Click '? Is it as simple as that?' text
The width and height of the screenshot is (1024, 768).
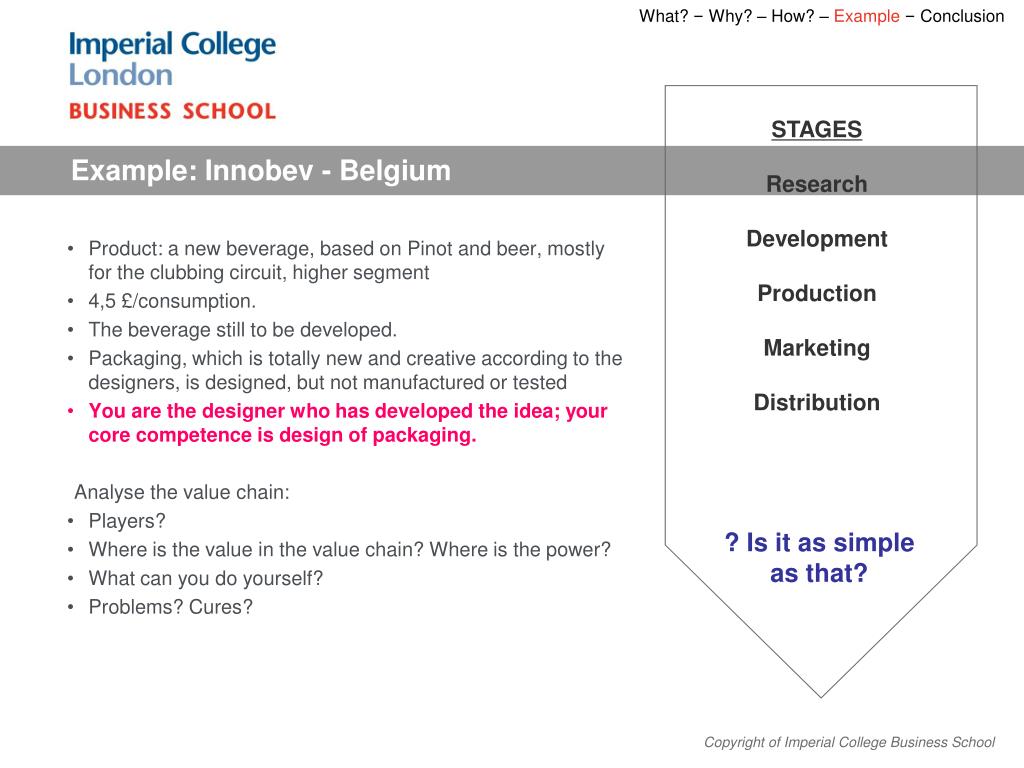click(819, 558)
